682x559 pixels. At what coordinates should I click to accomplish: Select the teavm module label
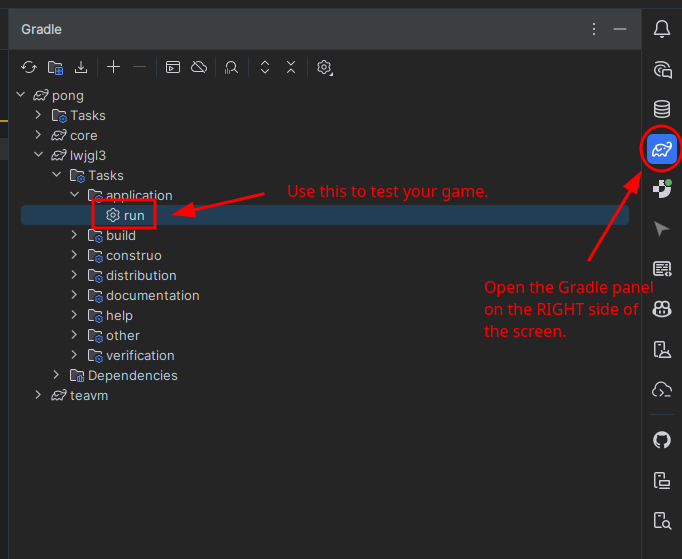89,395
